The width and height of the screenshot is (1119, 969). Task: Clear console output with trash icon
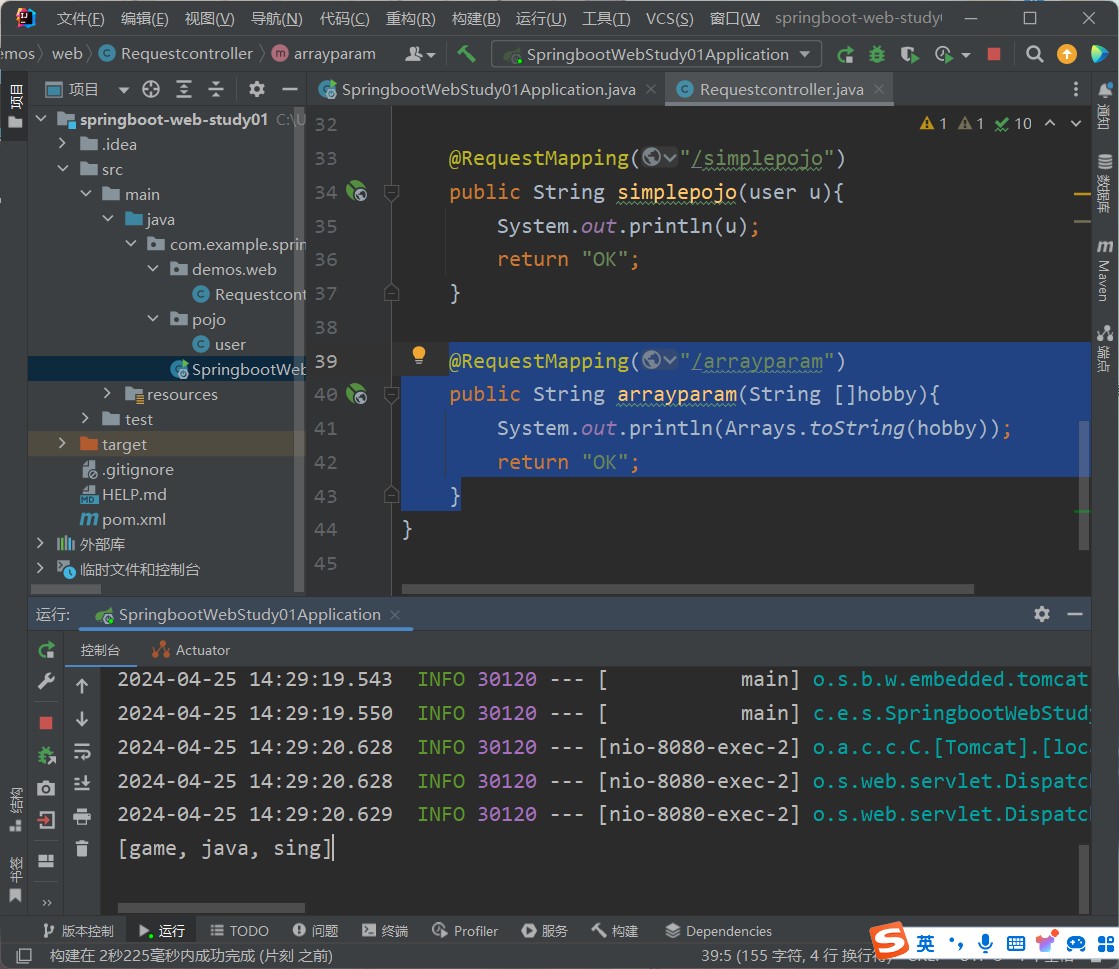pos(82,849)
